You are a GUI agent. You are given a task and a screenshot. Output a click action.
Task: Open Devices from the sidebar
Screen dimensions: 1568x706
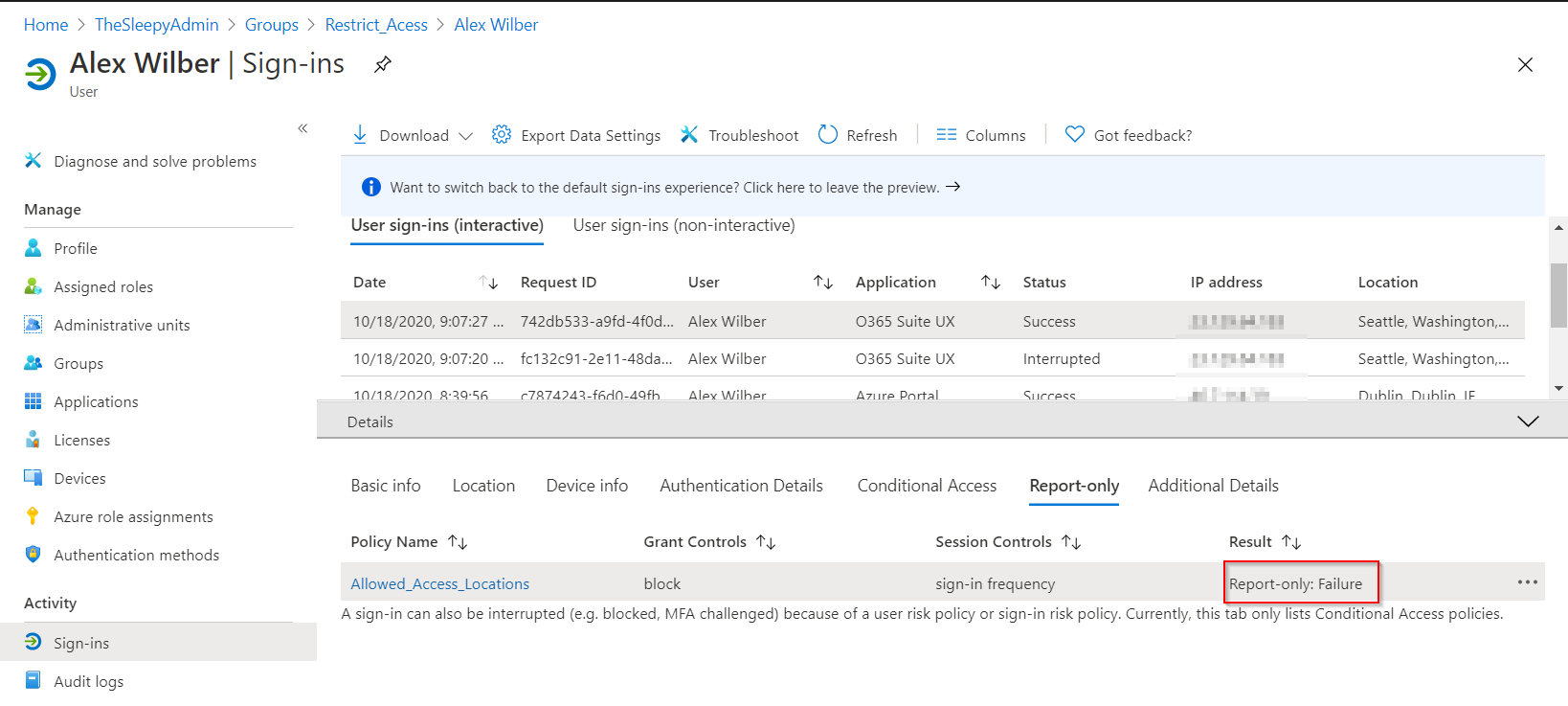pos(79,478)
